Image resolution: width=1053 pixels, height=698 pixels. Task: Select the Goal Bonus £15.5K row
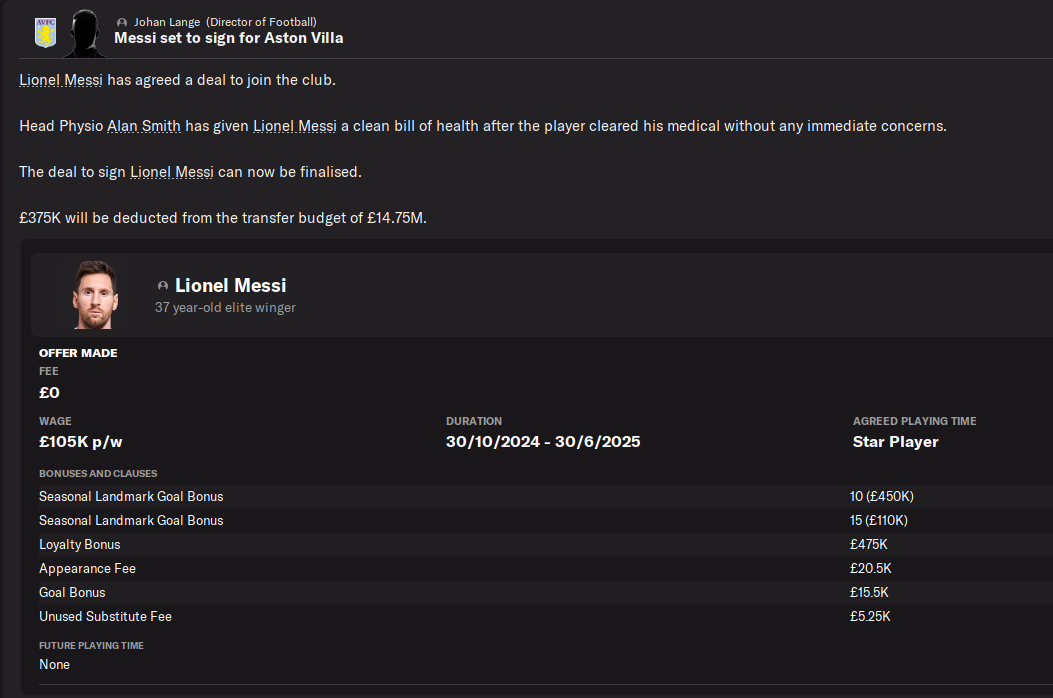(x=72, y=592)
